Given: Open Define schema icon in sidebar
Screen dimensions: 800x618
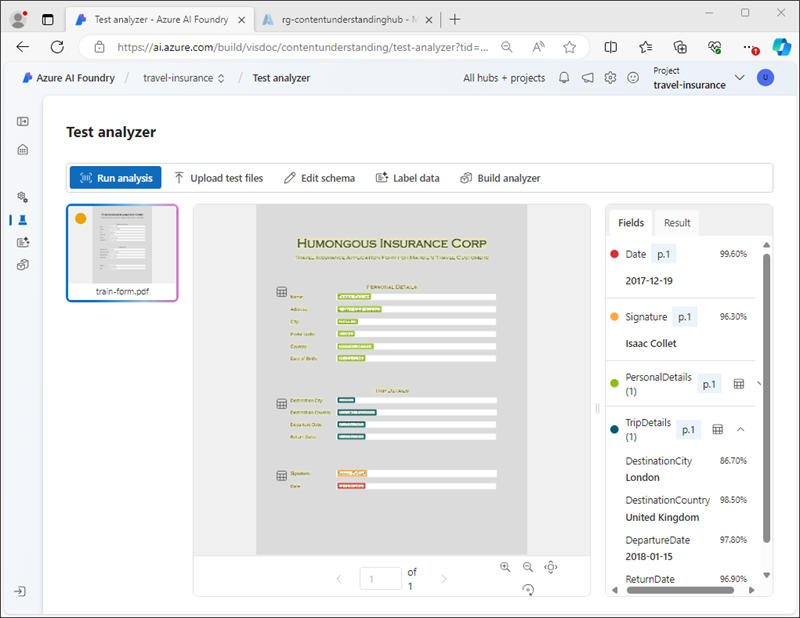Looking at the screenshot, I should (x=22, y=197).
